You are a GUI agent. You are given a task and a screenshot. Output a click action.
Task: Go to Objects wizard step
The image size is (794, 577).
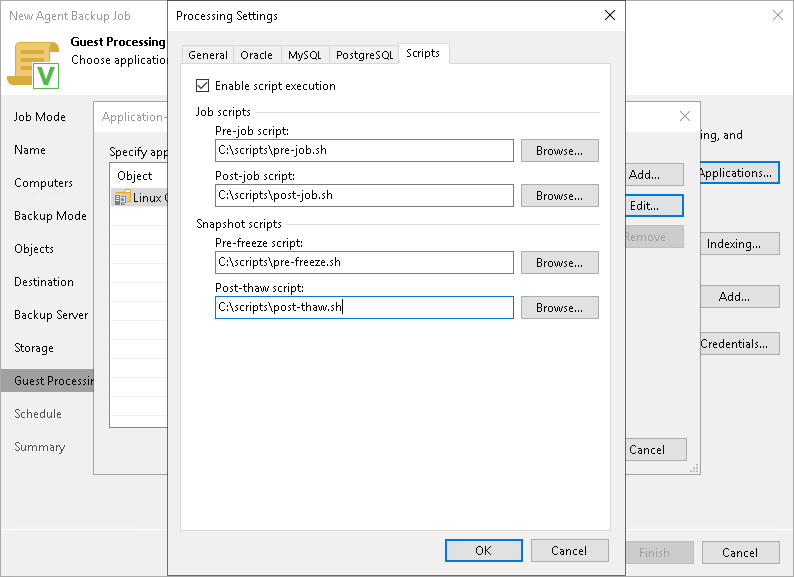click(x=34, y=249)
